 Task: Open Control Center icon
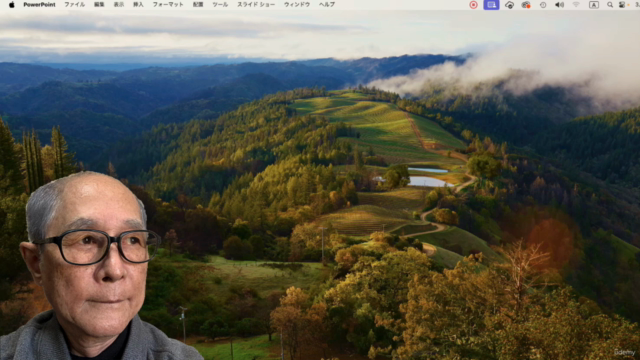(x=622, y=5)
